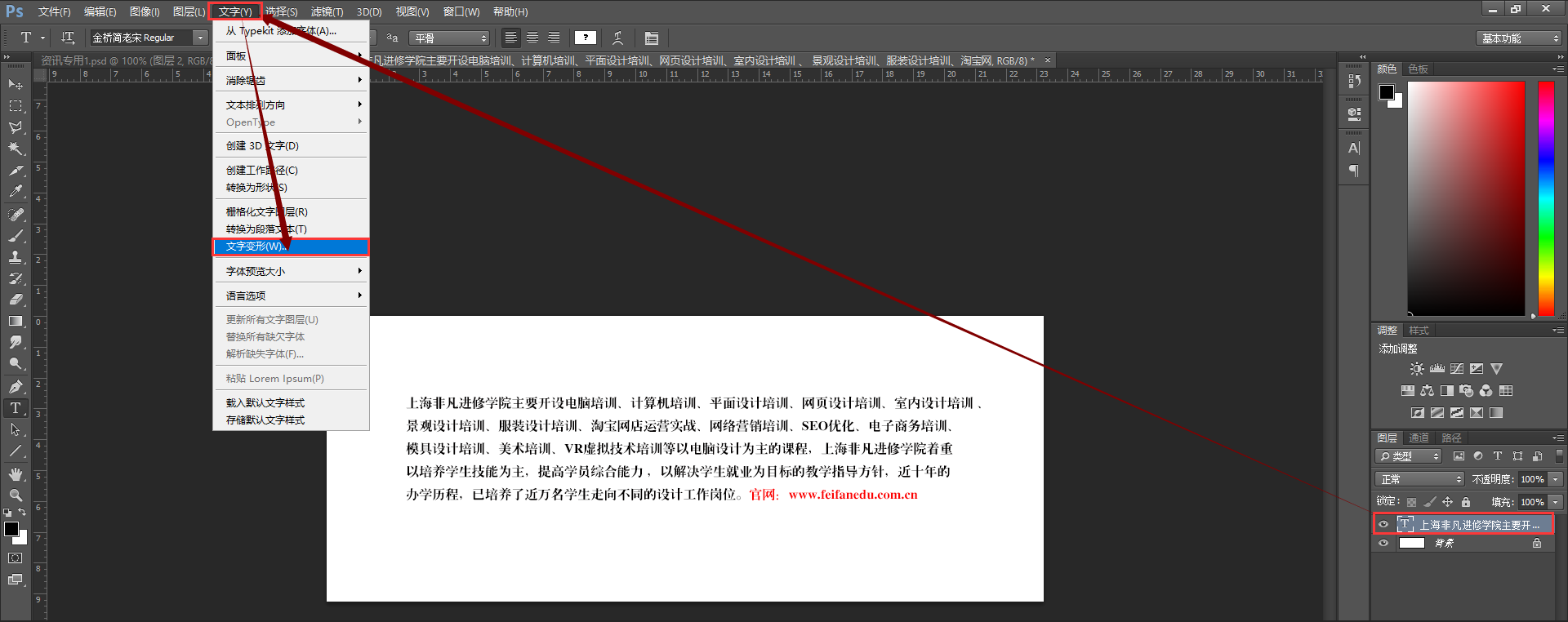This screenshot has height=622, width=1568.
Task: Open layer filter 类型 dropdown
Action: (1409, 456)
